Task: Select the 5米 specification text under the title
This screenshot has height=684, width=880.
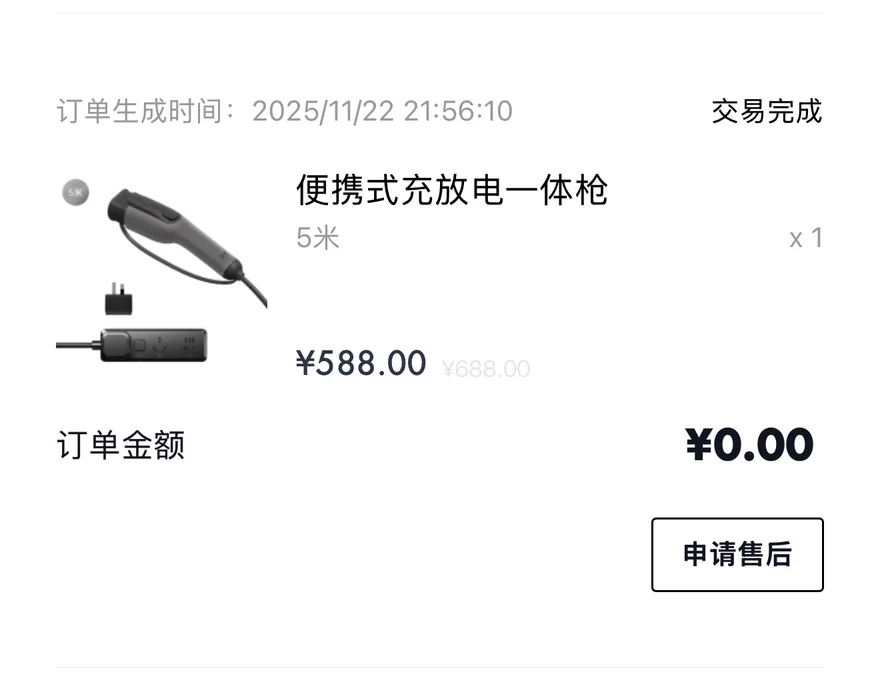Action: coord(318,238)
